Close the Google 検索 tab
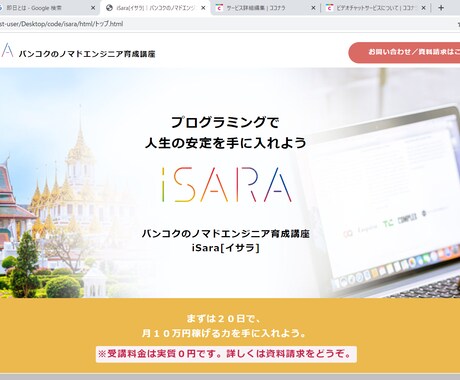The height and width of the screenshot is (380, 460). [93, 8]
